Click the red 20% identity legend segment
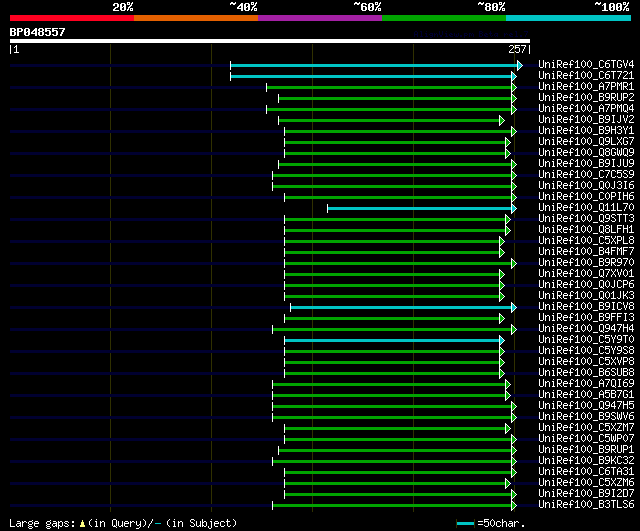 [72, 18]
